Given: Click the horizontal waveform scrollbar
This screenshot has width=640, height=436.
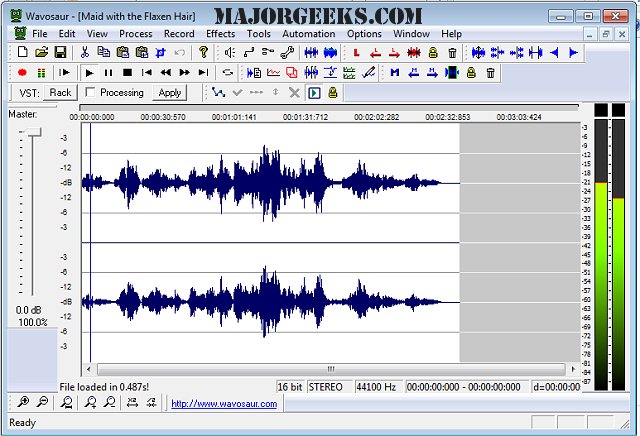Looking at the screenshot, I should click(x=330, y=368).
